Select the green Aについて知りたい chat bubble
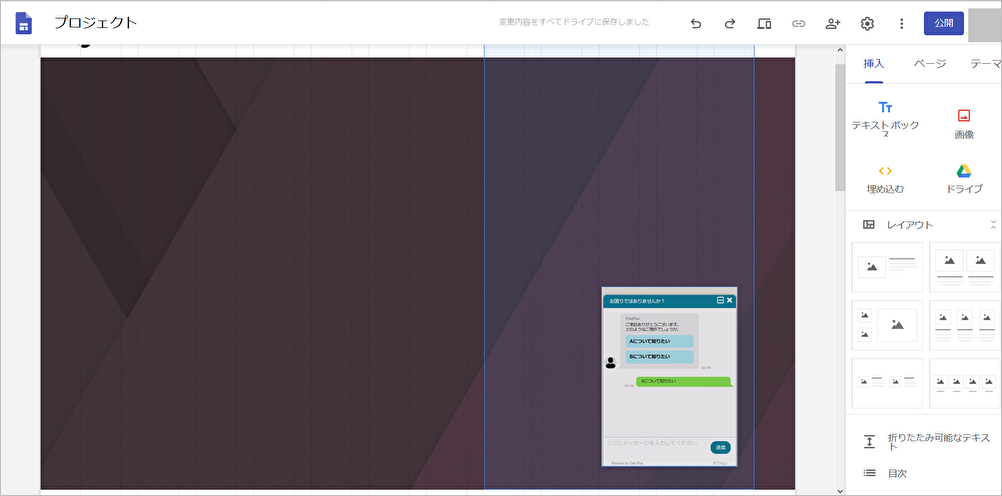The width and height of the screenshot is (1002, 496). [x=683, y=382]
